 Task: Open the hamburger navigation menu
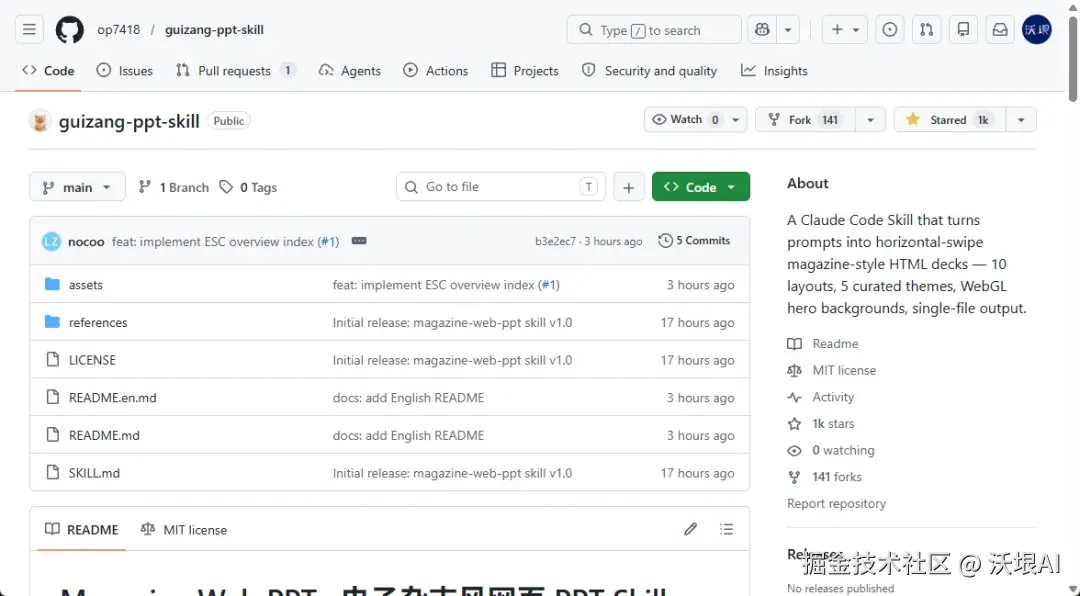click(29, 30)
